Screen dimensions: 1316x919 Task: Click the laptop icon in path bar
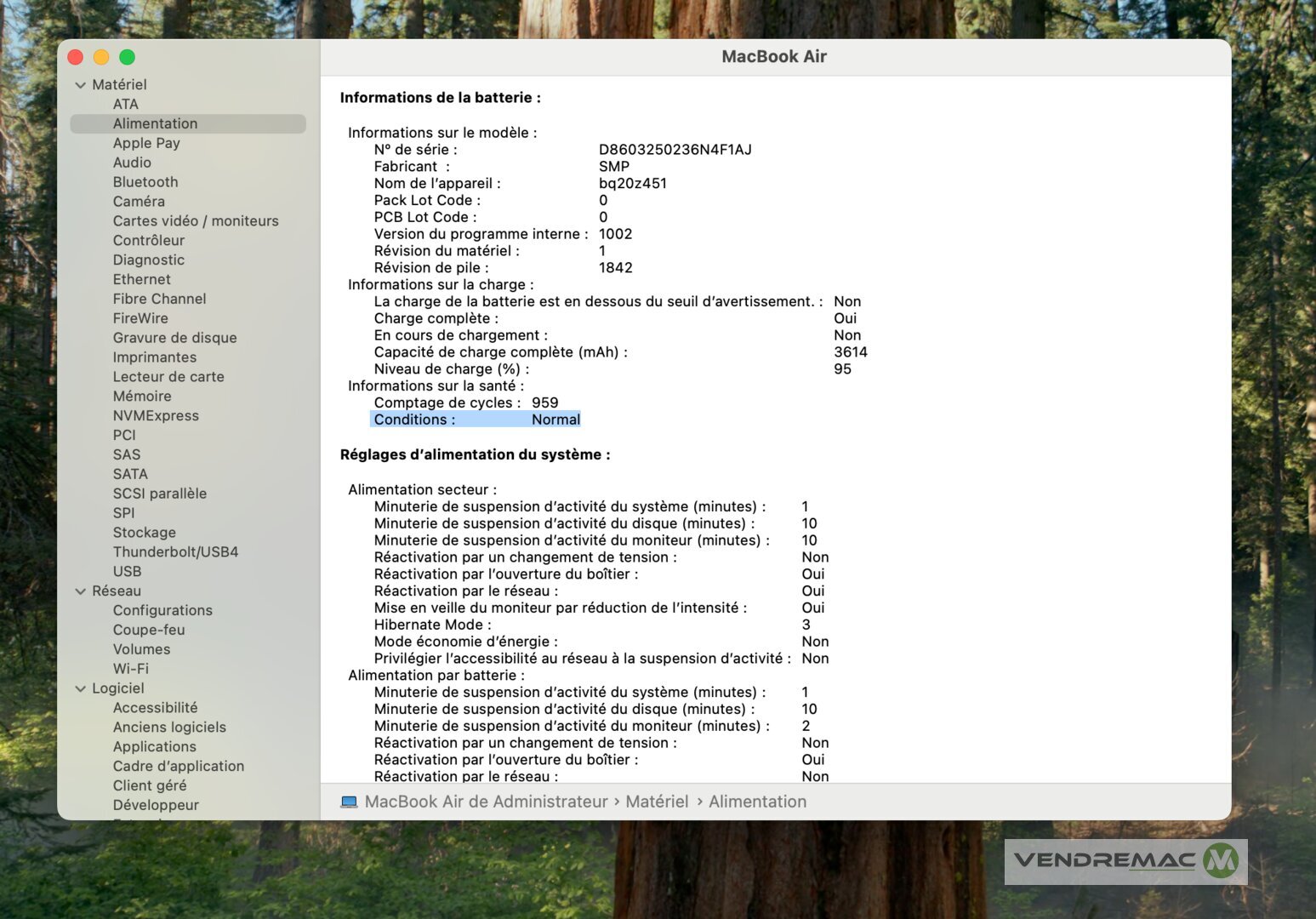point(349,802)
